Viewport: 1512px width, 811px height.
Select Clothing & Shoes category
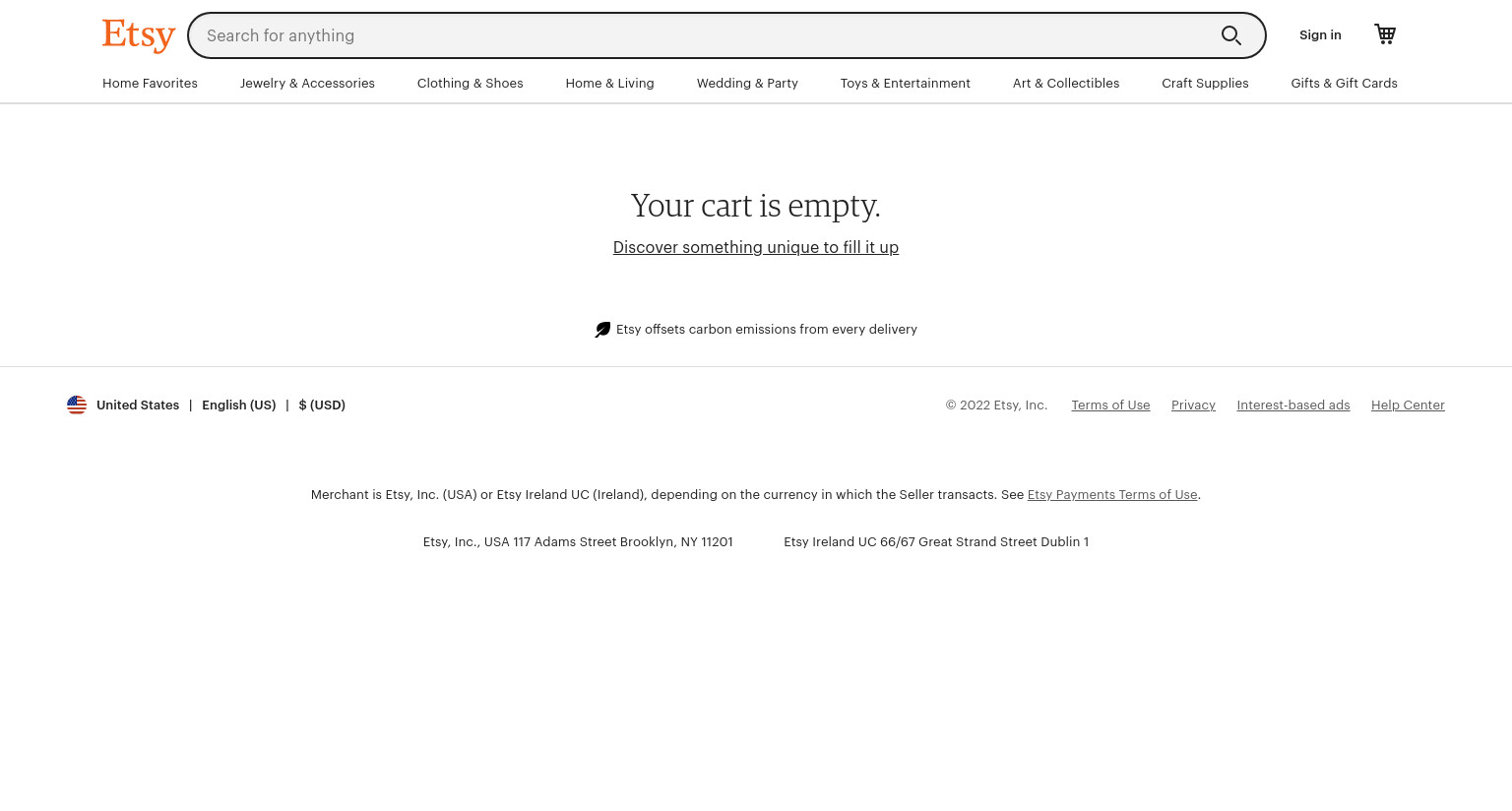[x=470, y=84]
